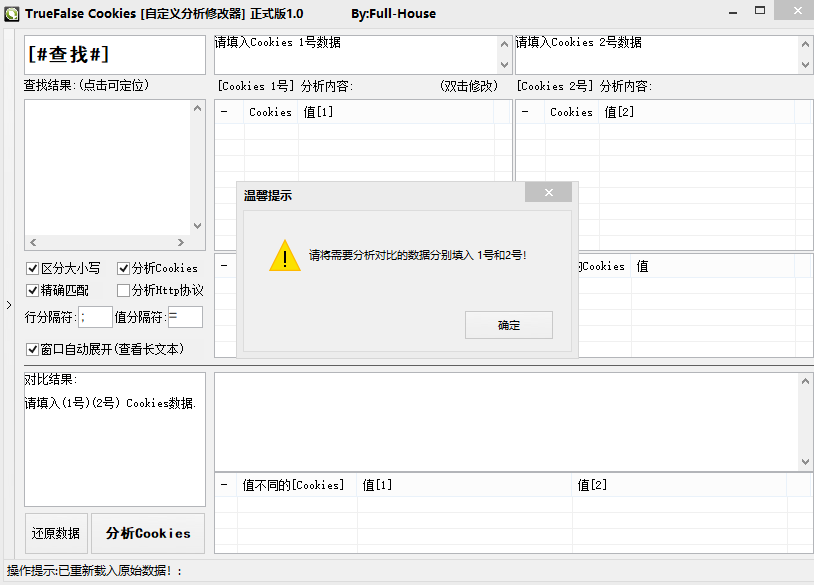This screenshot has height=585, width=814.
Task: Toggle the 区分大小写 checkbox
Action: [32, 268]
